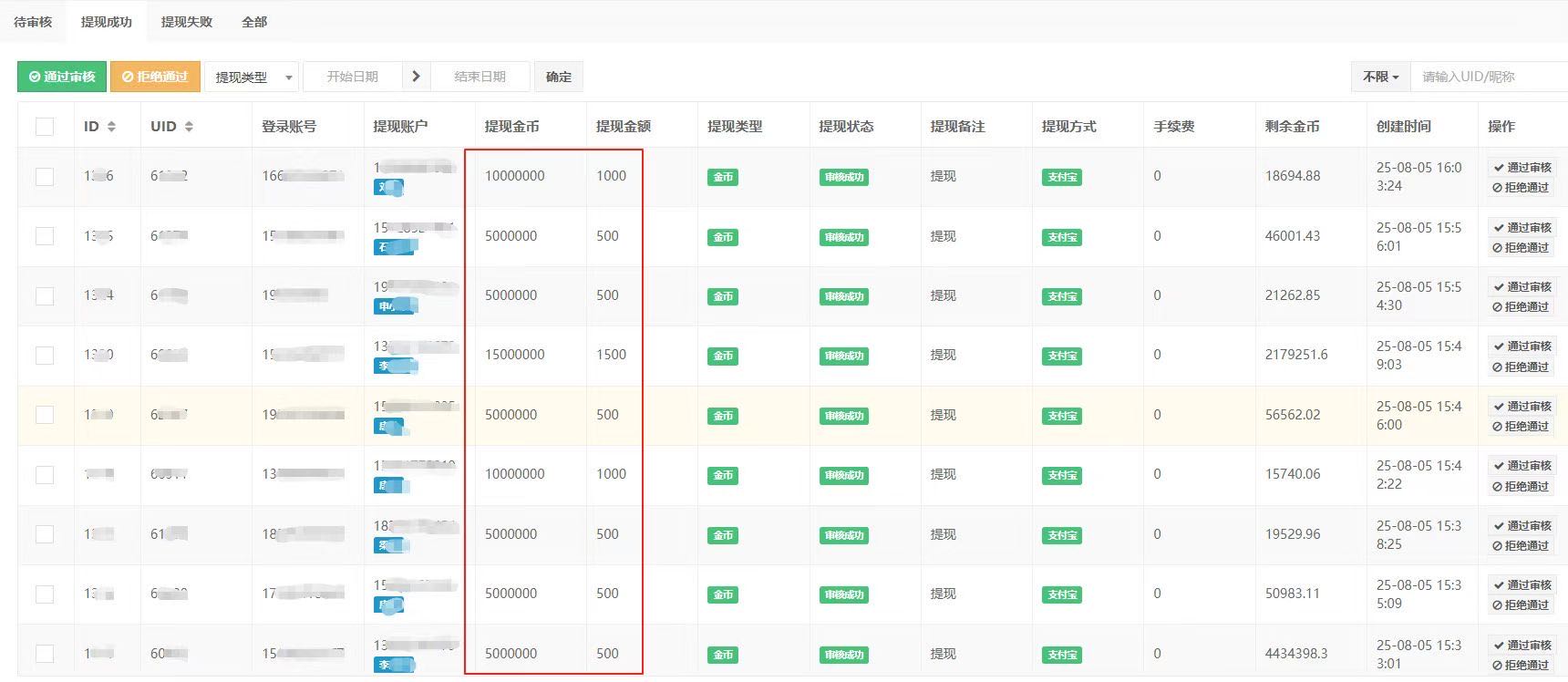Check the row with 剩余金币 50983.11
Image resolution: width=1568 pixels, height=682 pixels.
point(45,594)
